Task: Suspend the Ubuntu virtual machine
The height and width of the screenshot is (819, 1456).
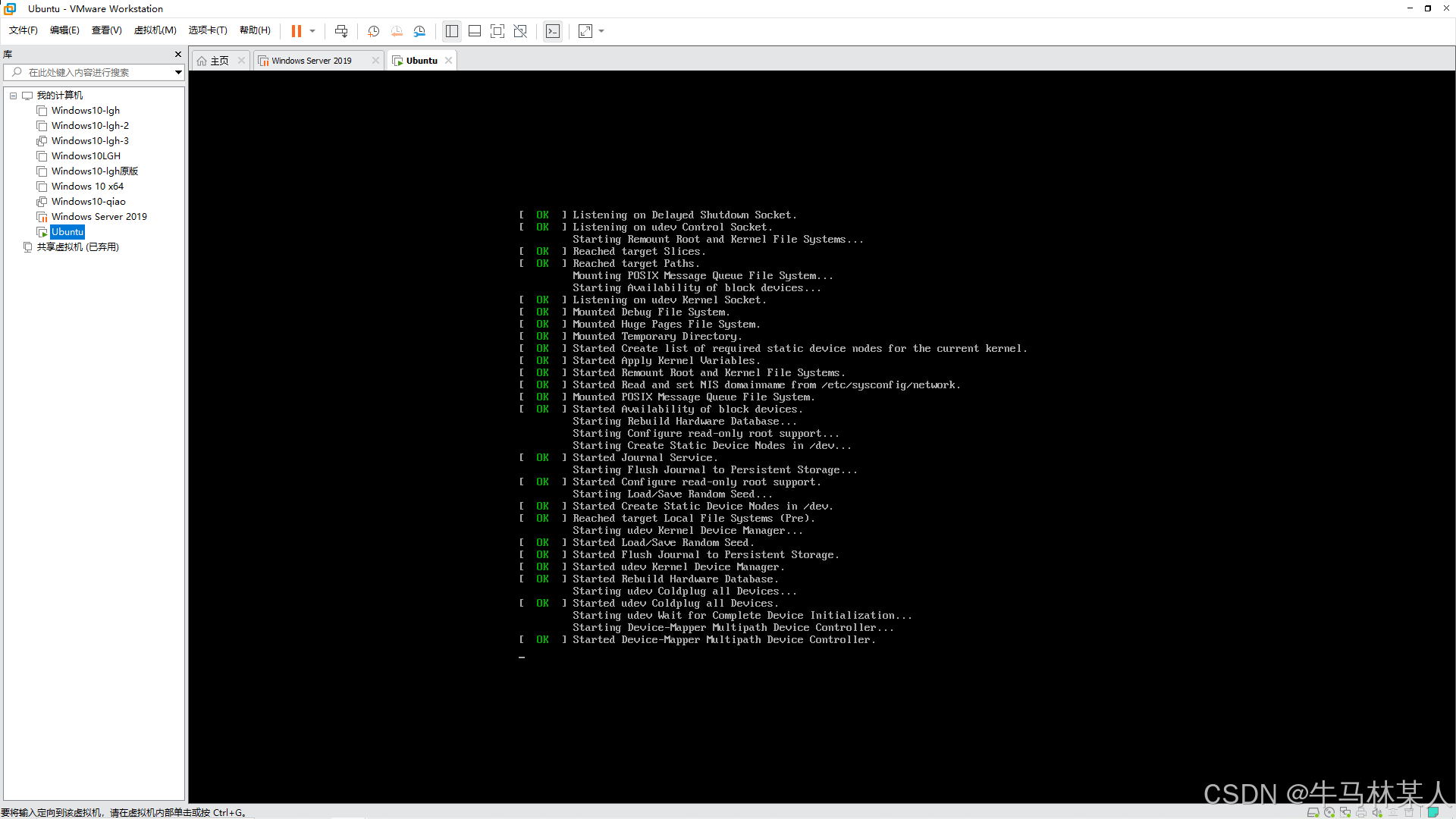Action: (x=296, y=31)
